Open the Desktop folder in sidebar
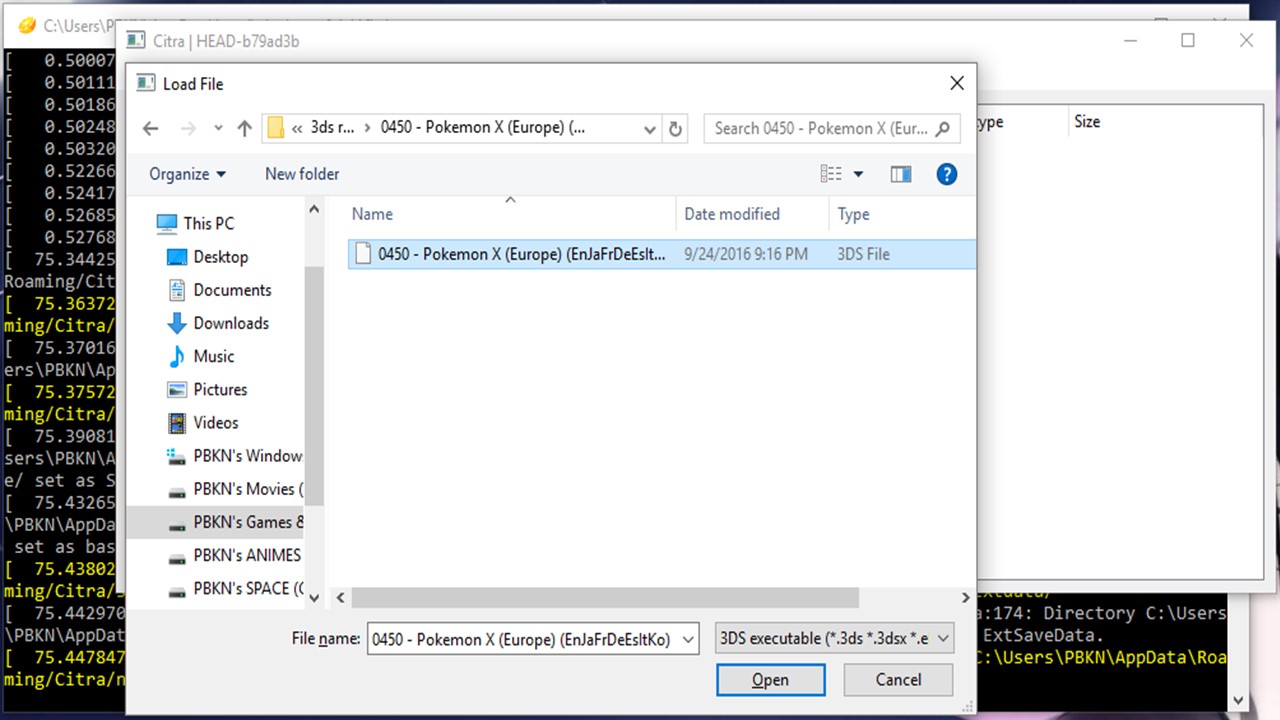1280x720 pixels. [220, 257]
